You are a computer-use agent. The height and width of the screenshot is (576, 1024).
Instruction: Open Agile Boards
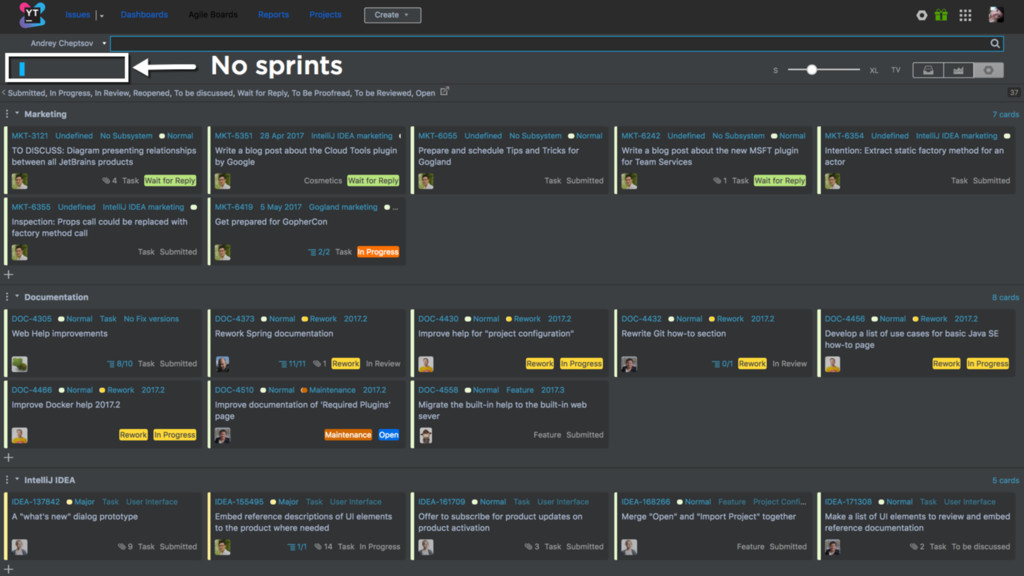click(213, 14)
